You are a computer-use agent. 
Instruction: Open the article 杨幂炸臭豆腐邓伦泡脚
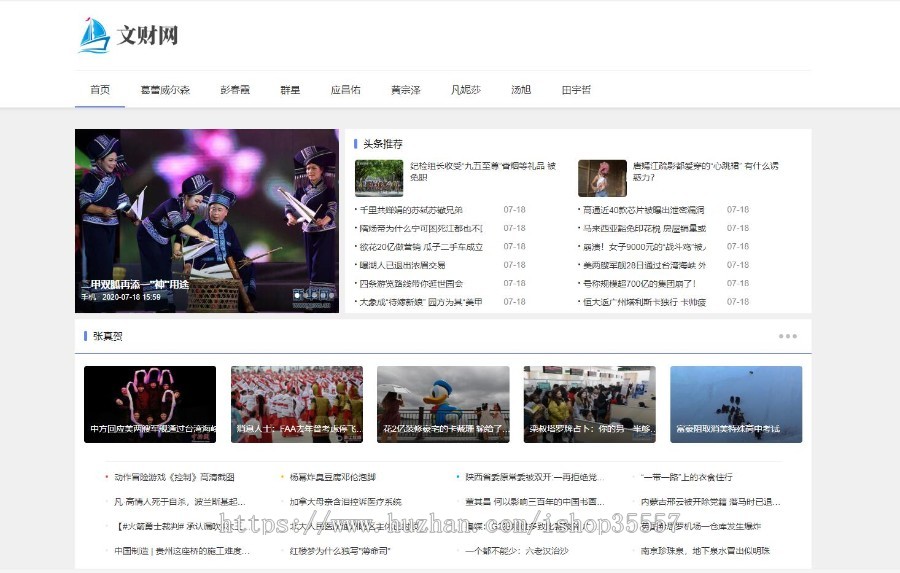(333, 477)
